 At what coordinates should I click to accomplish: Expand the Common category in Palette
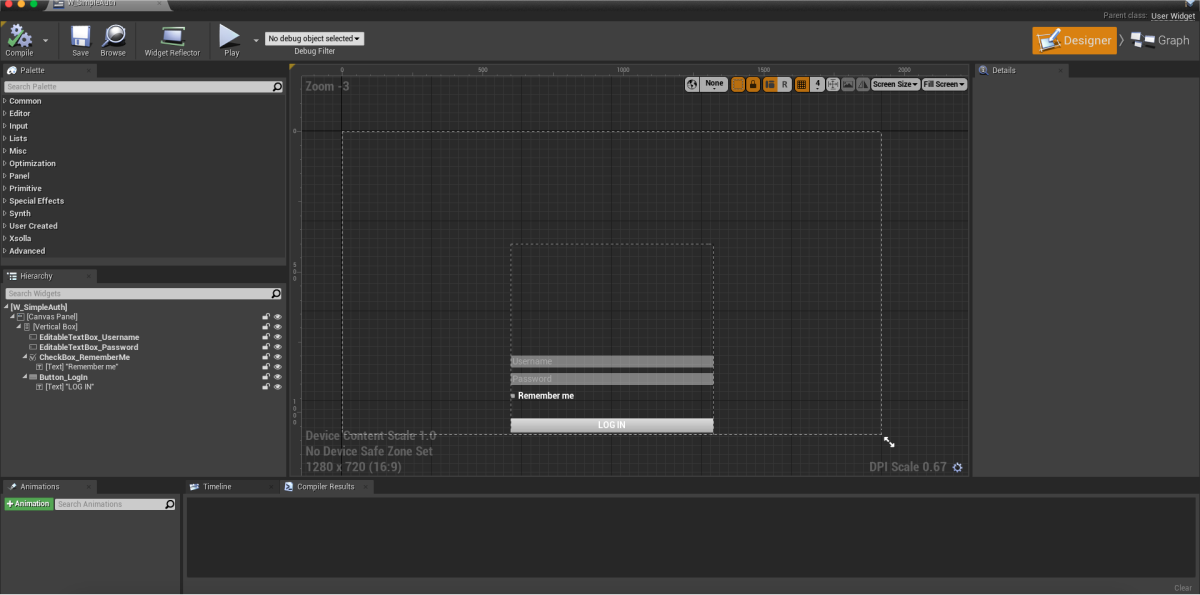[25, 101]
